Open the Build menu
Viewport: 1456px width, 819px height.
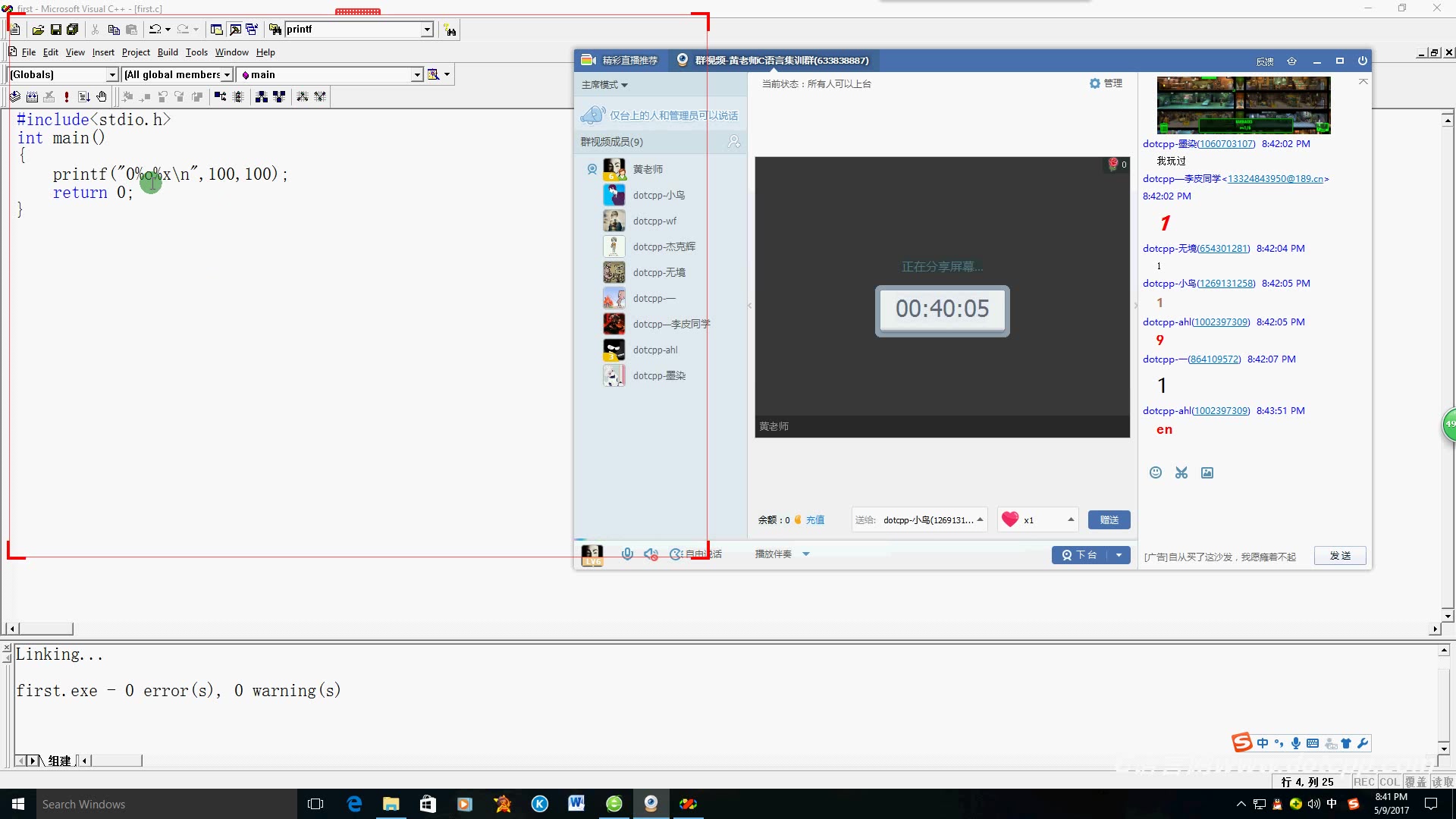pyautogui.click(x=168, y=52)
